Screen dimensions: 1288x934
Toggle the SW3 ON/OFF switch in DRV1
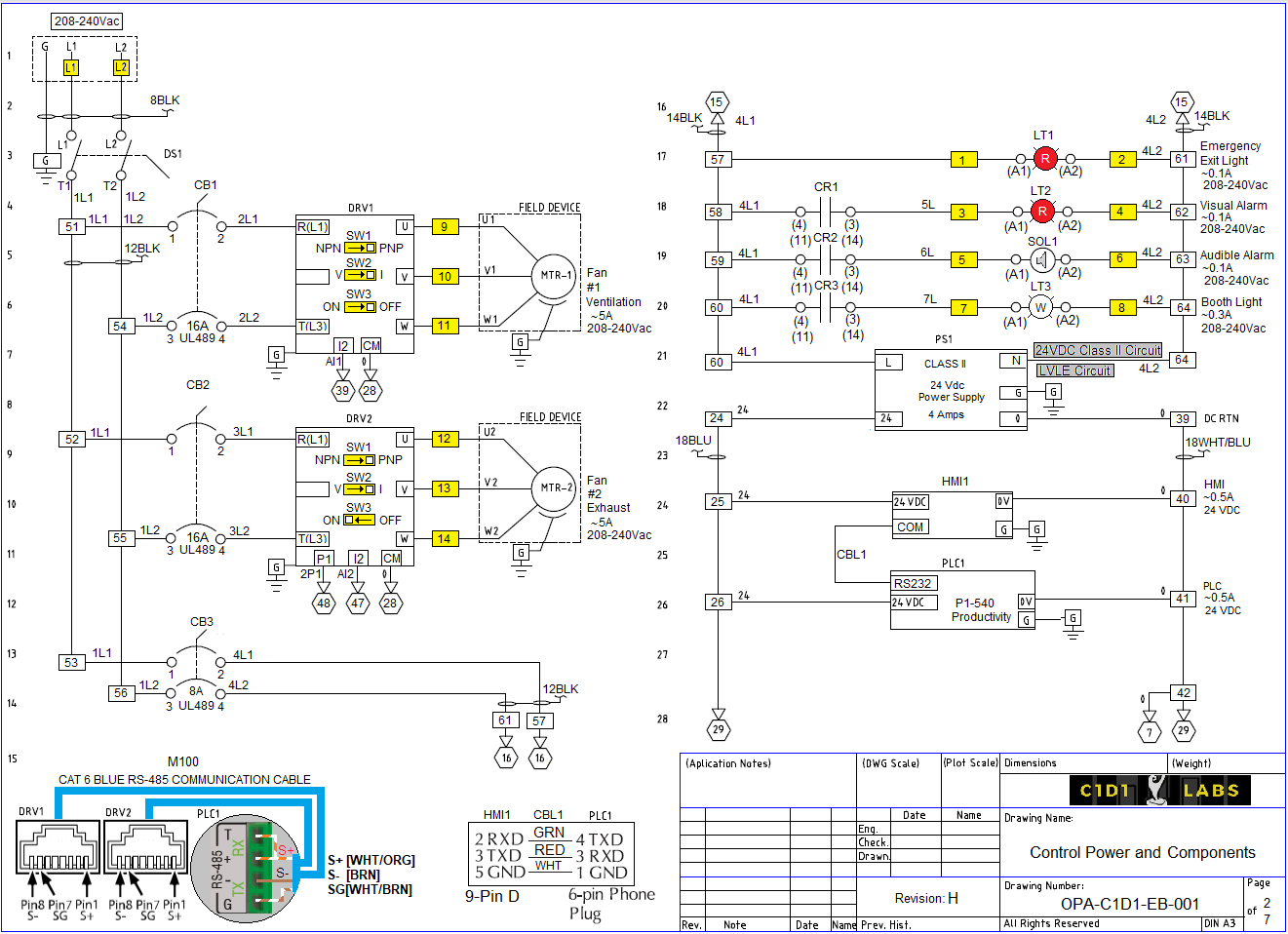coord(360,307)
